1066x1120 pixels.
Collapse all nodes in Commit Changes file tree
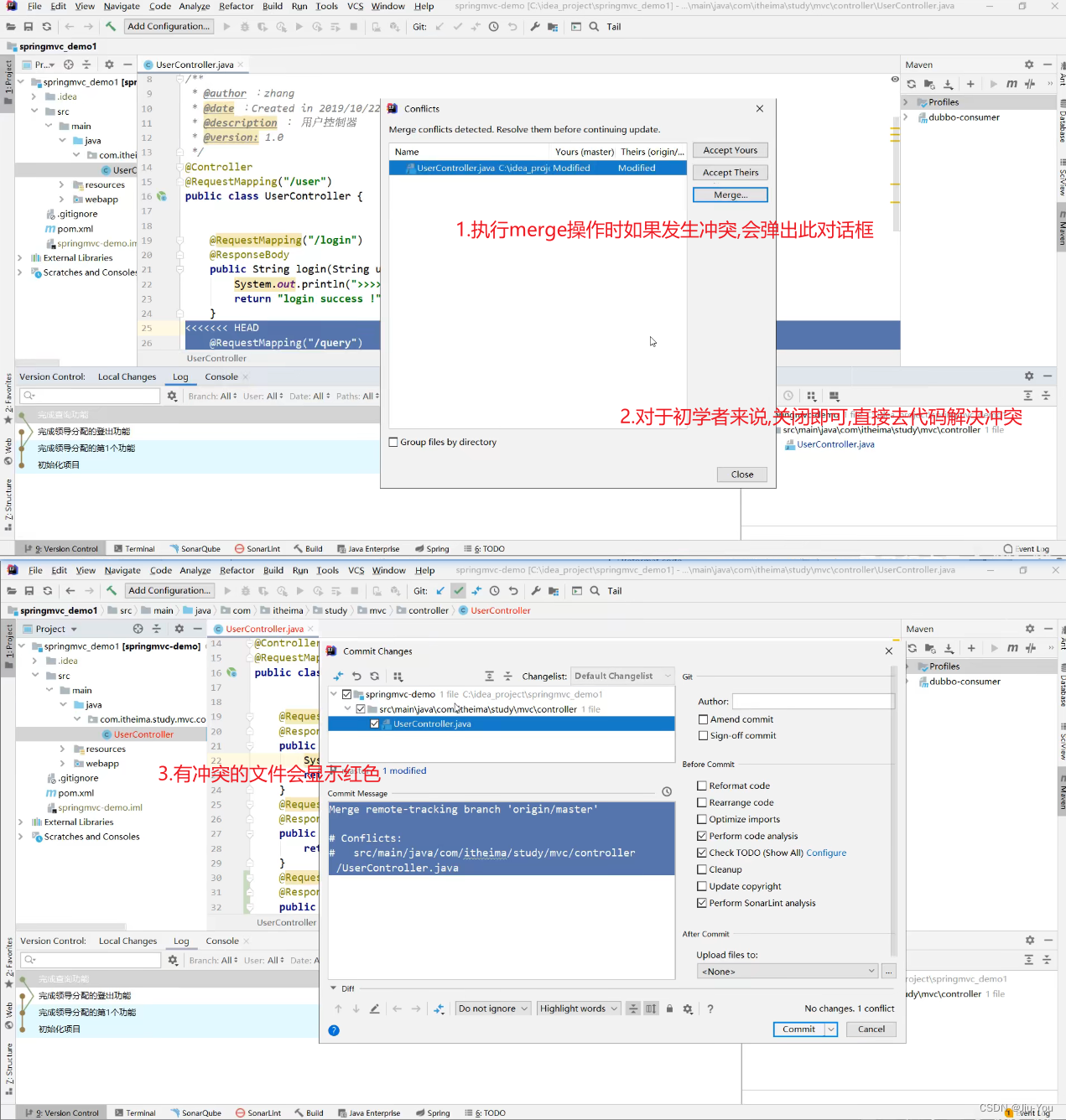[507, 676]
